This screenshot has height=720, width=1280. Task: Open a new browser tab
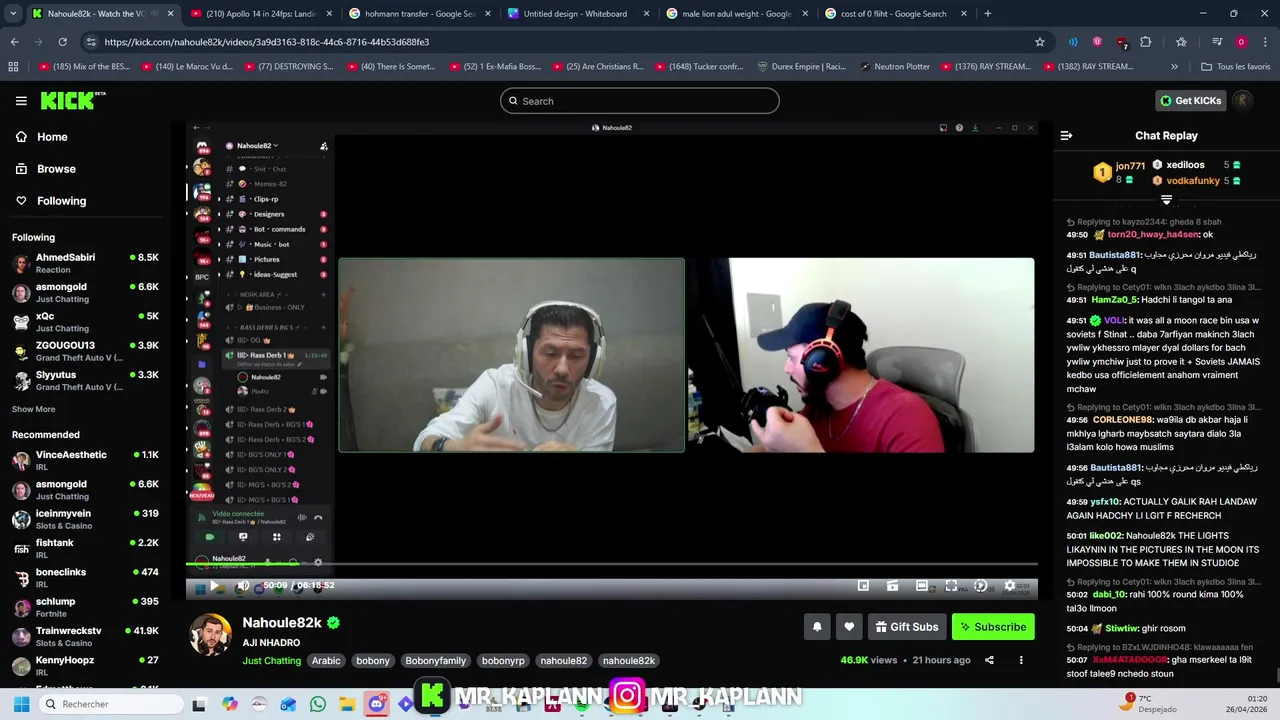click(x=987, y=14)
